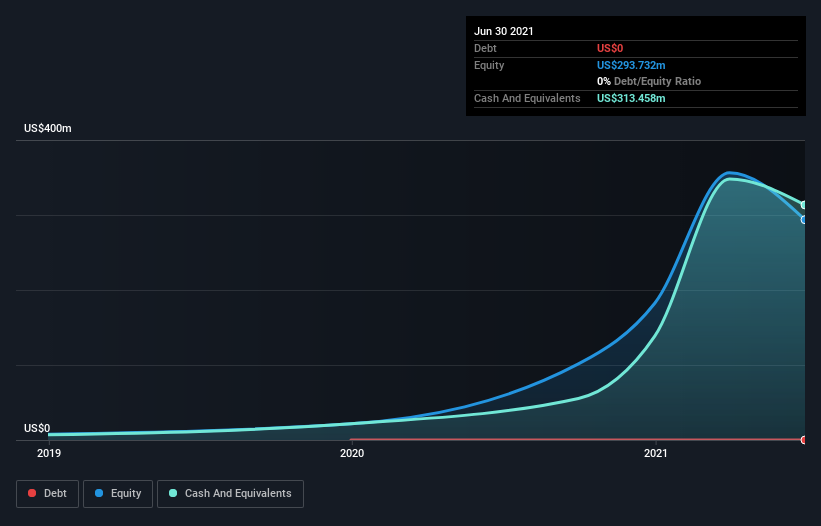
Task: Click the Equity row label in tooltip
Action: 489,65
